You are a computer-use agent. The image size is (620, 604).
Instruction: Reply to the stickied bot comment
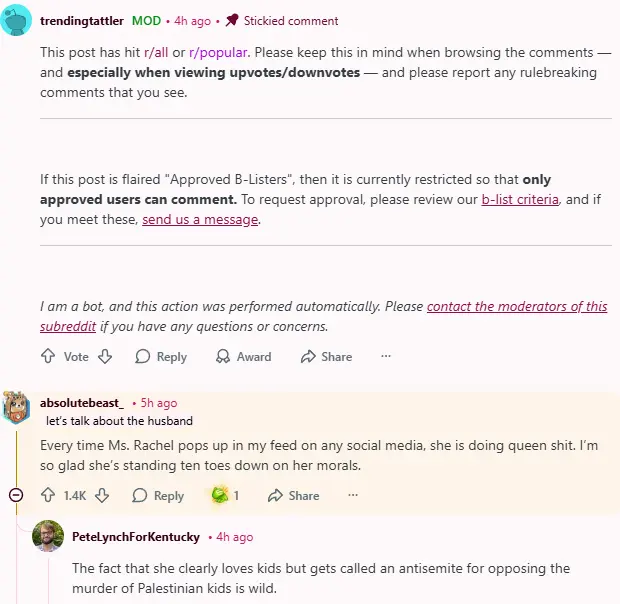tap(161, 357)
